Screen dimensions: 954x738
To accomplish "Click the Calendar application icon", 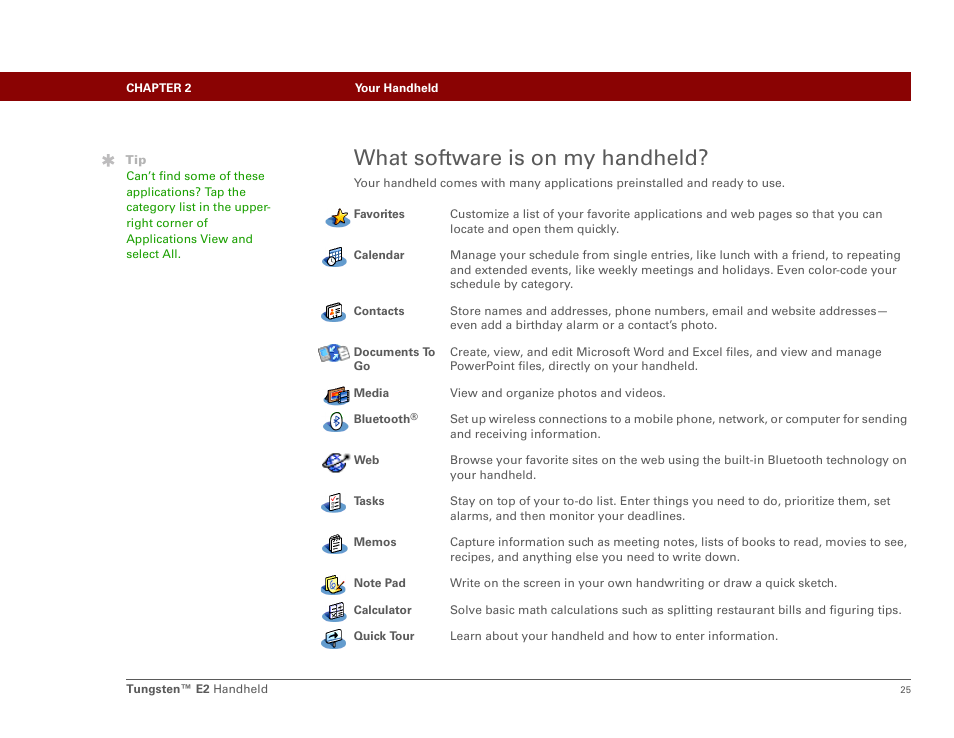I will pyautogui.click(x=334, y=257).
